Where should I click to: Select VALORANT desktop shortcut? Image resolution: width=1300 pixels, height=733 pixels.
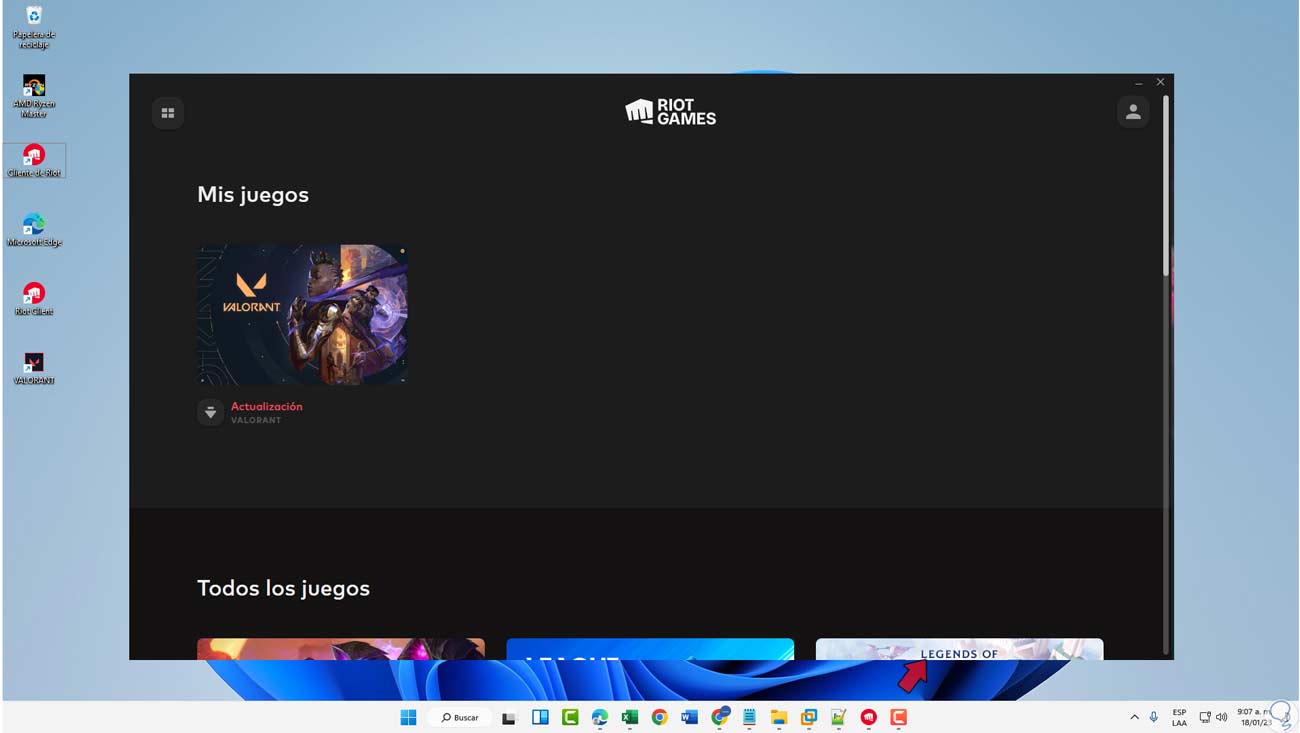(34, 368)
